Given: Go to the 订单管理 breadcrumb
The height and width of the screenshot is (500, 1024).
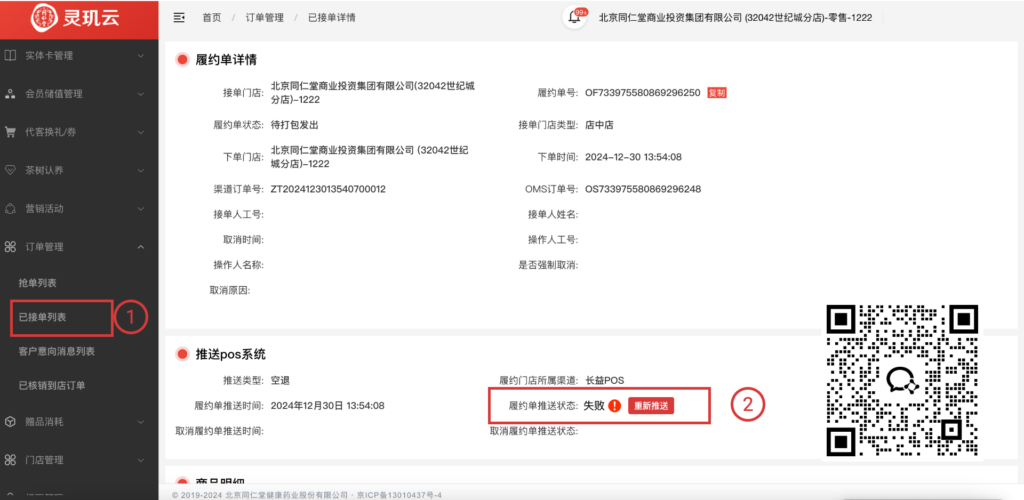Looking at the screenshot, I should (264, 18).
